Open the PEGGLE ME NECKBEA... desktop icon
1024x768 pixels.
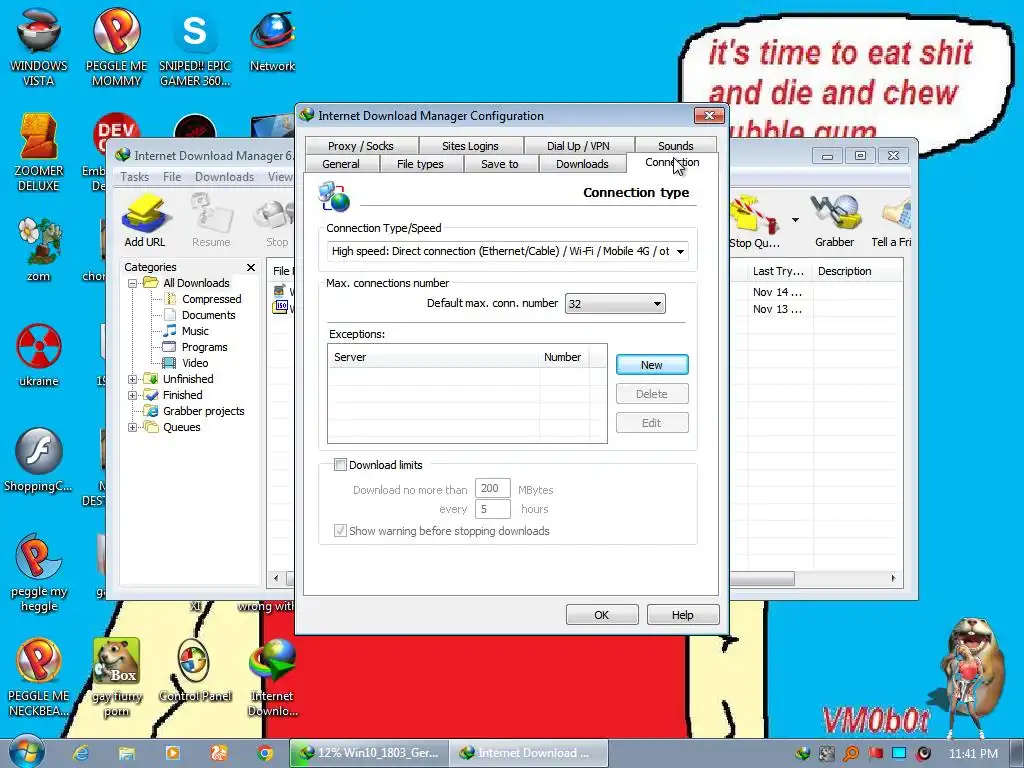[39, 678]
